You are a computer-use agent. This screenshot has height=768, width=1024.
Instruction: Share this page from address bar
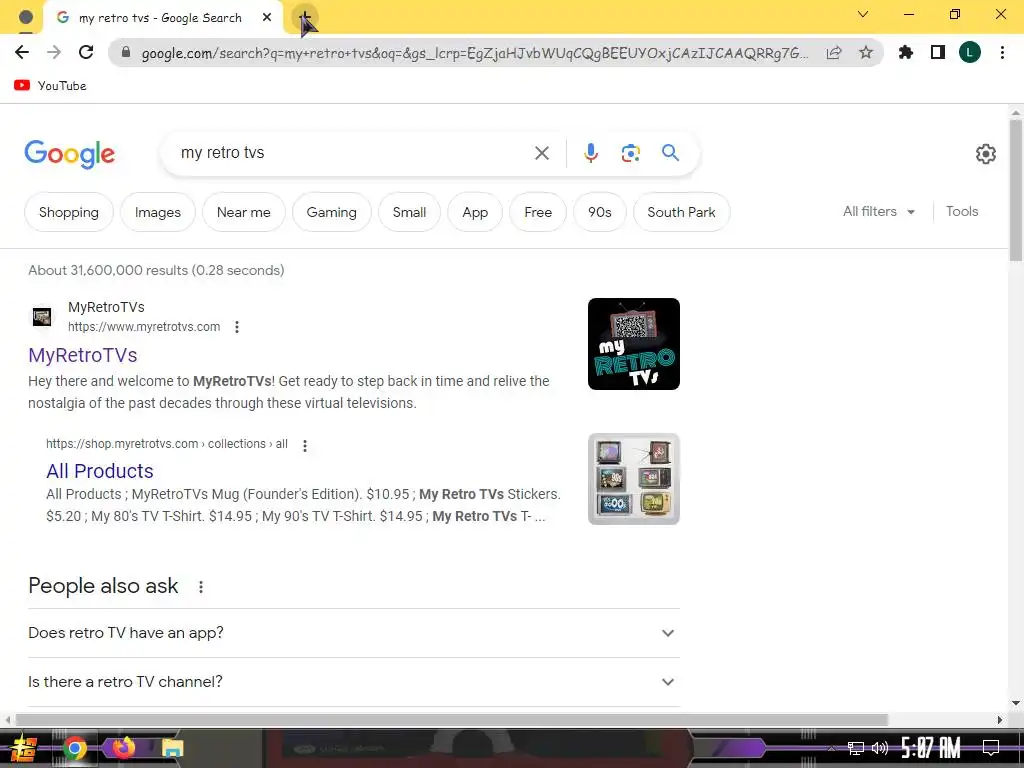(x=834, y=53)
